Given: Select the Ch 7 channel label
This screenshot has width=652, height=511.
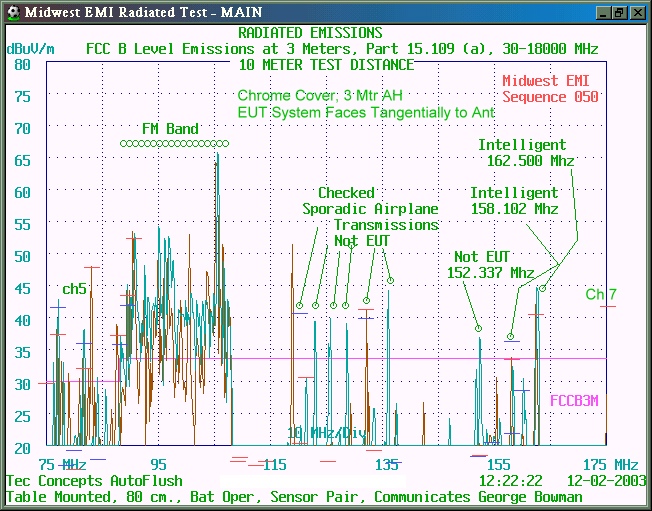Looking at the screenshot, I should point(601,294).
